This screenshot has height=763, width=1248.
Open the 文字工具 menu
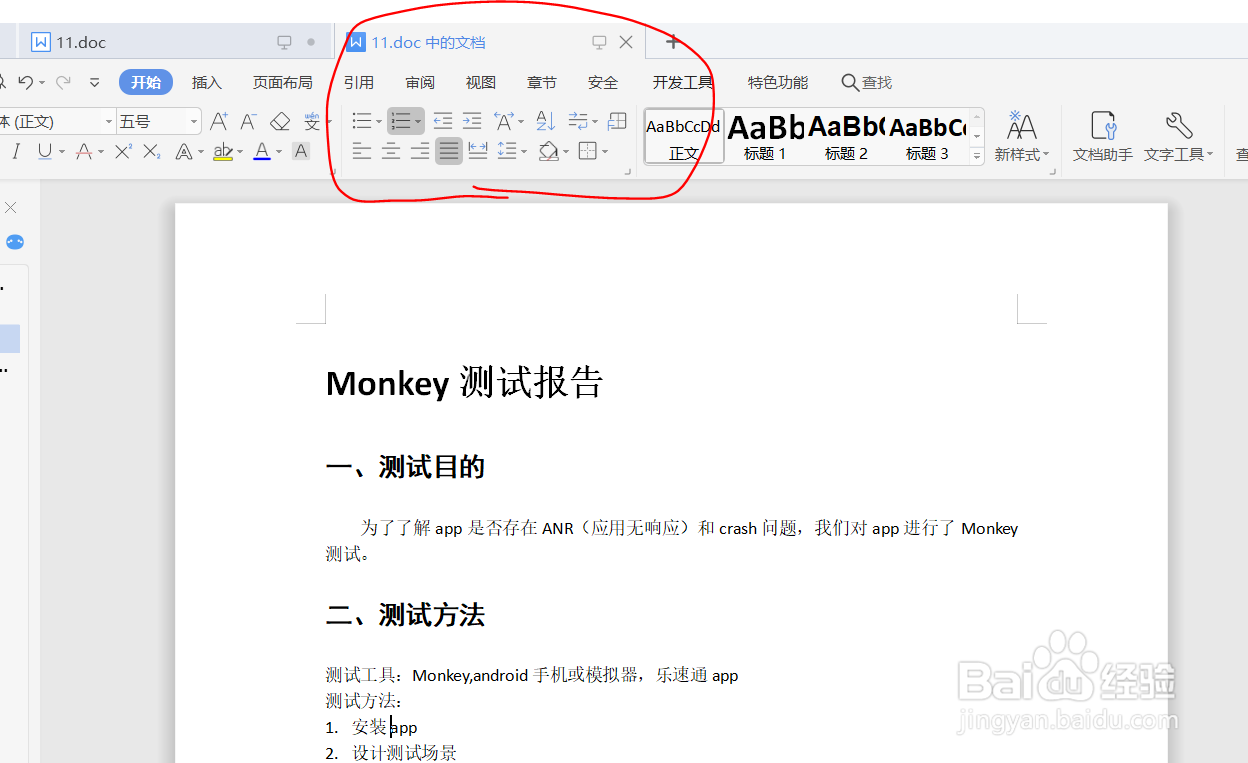(x=1179, y=136)
